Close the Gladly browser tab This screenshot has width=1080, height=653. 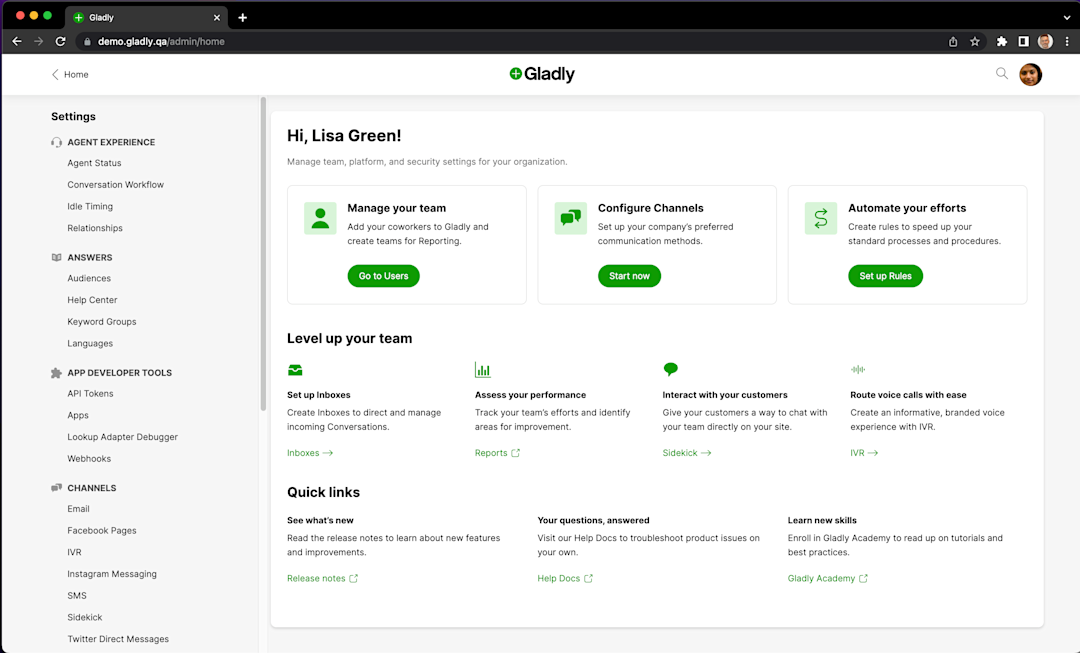tap(216, 17)
